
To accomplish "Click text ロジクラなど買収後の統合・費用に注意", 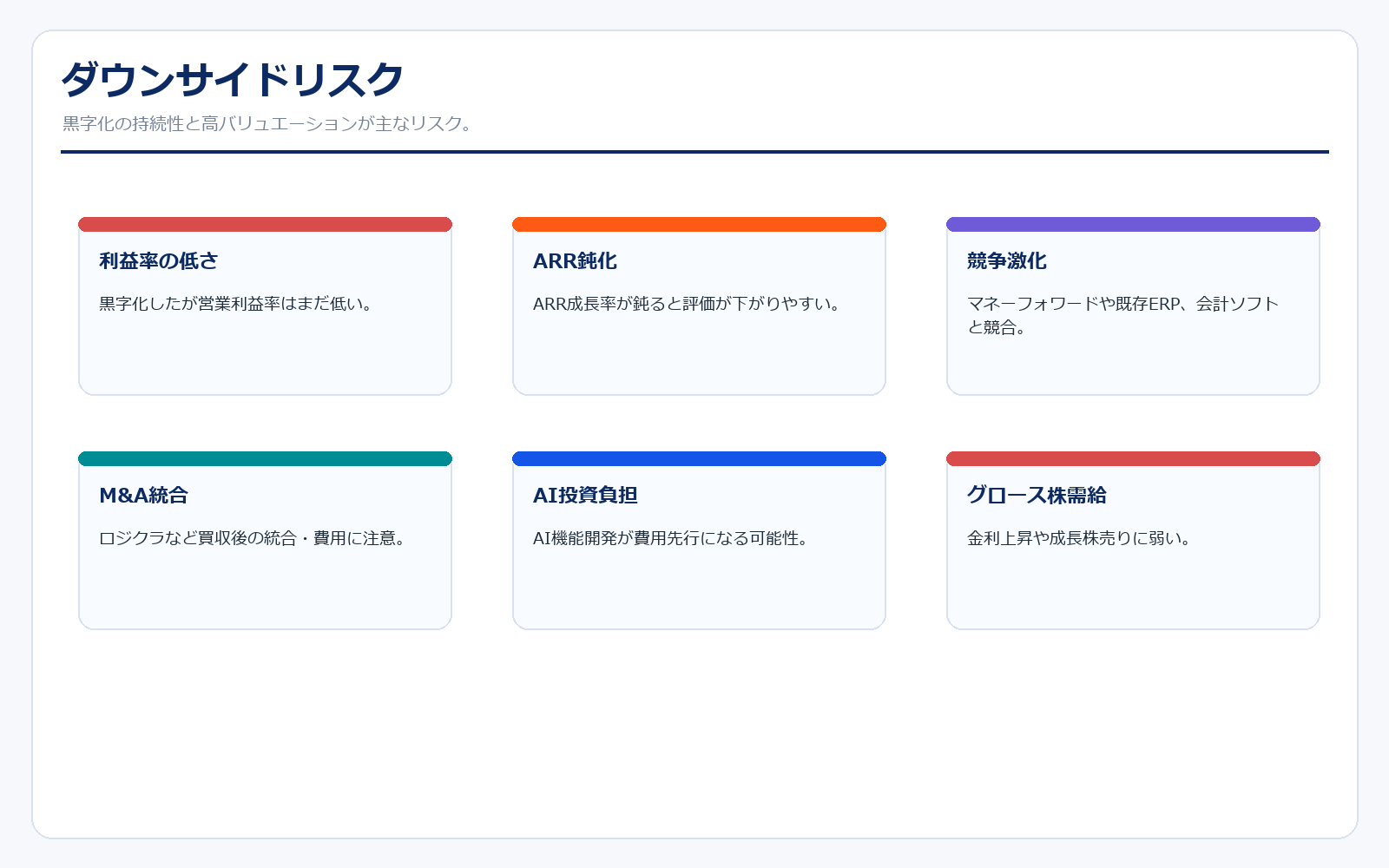I will point(253,538).
